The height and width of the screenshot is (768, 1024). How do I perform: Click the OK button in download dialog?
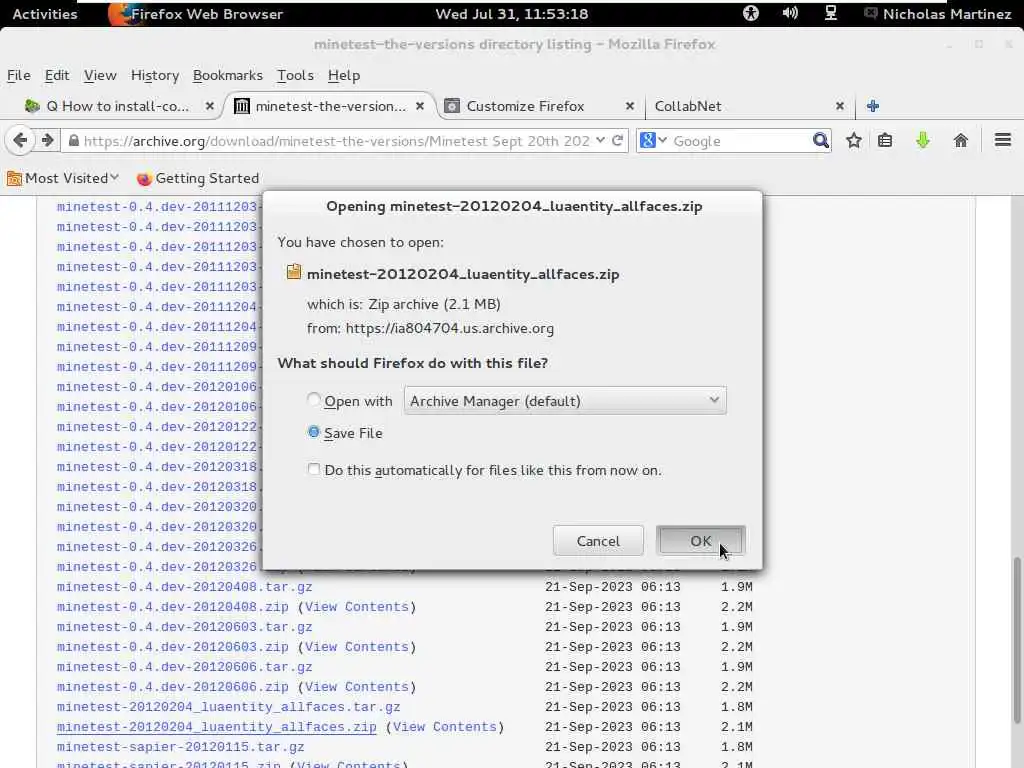[701, 541]
